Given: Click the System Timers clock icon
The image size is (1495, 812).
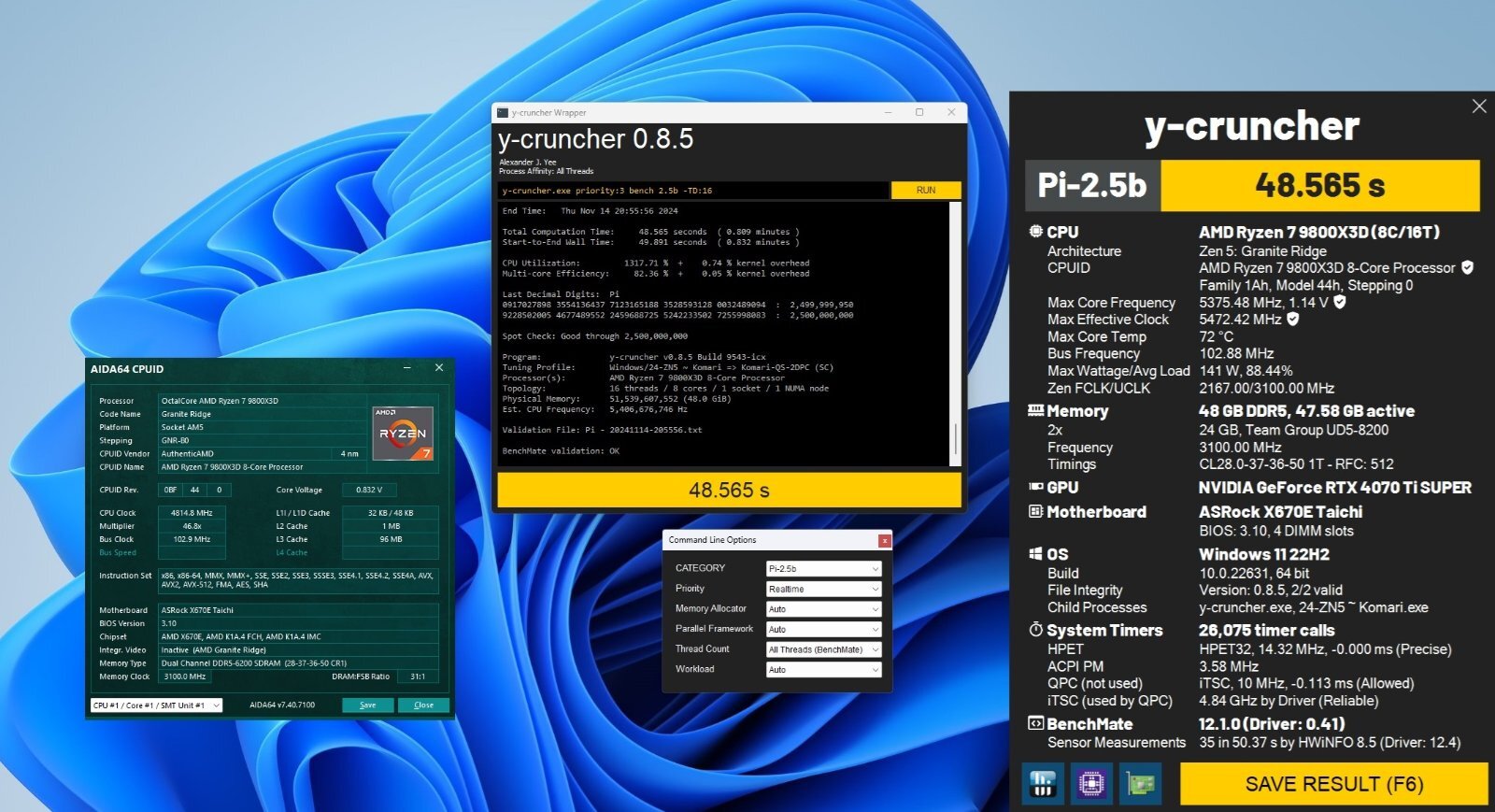Looking at the screenshot, I should tap(1035, 630).
